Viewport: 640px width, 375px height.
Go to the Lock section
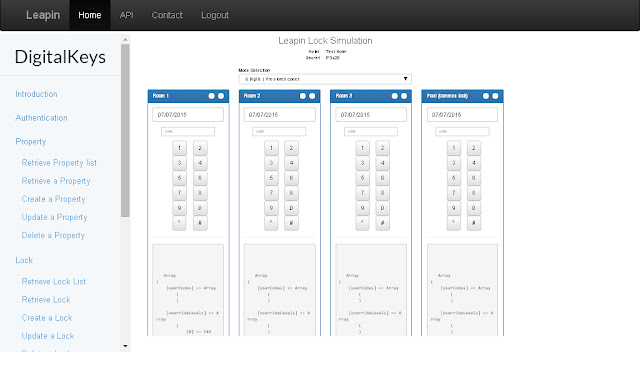(24, 260)
